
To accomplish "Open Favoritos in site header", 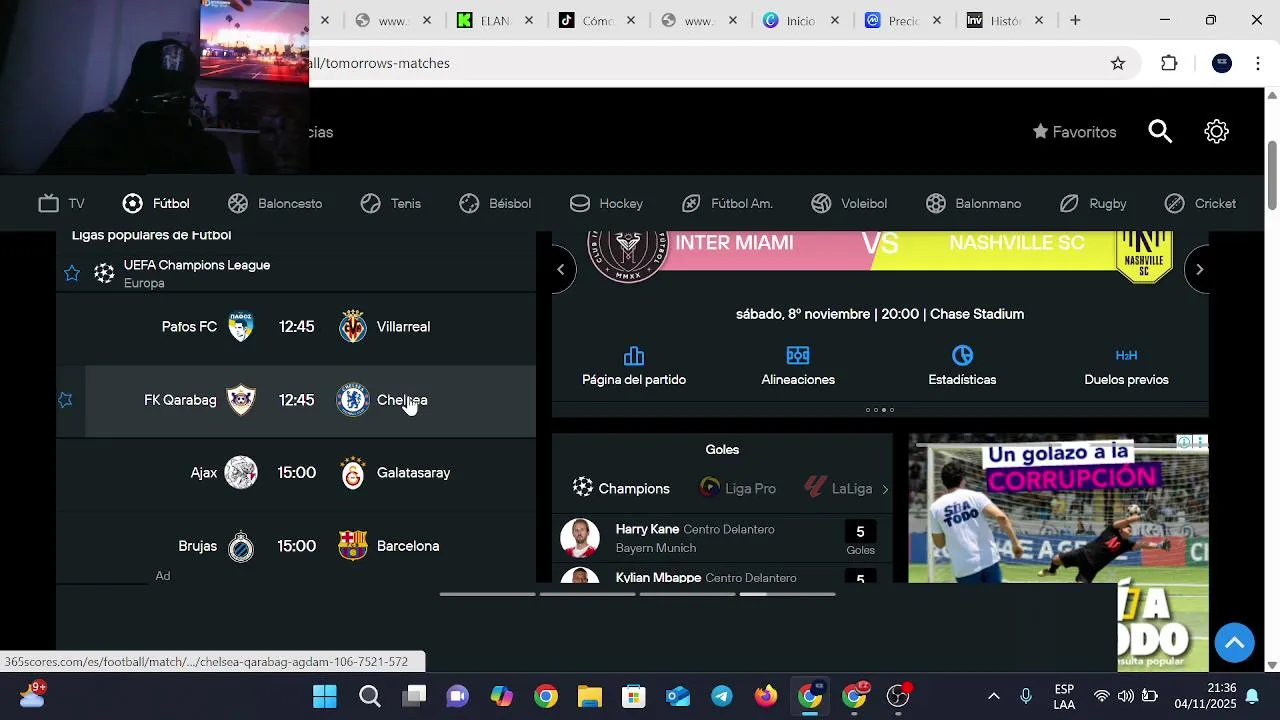I will click(x=1074, y=132).
